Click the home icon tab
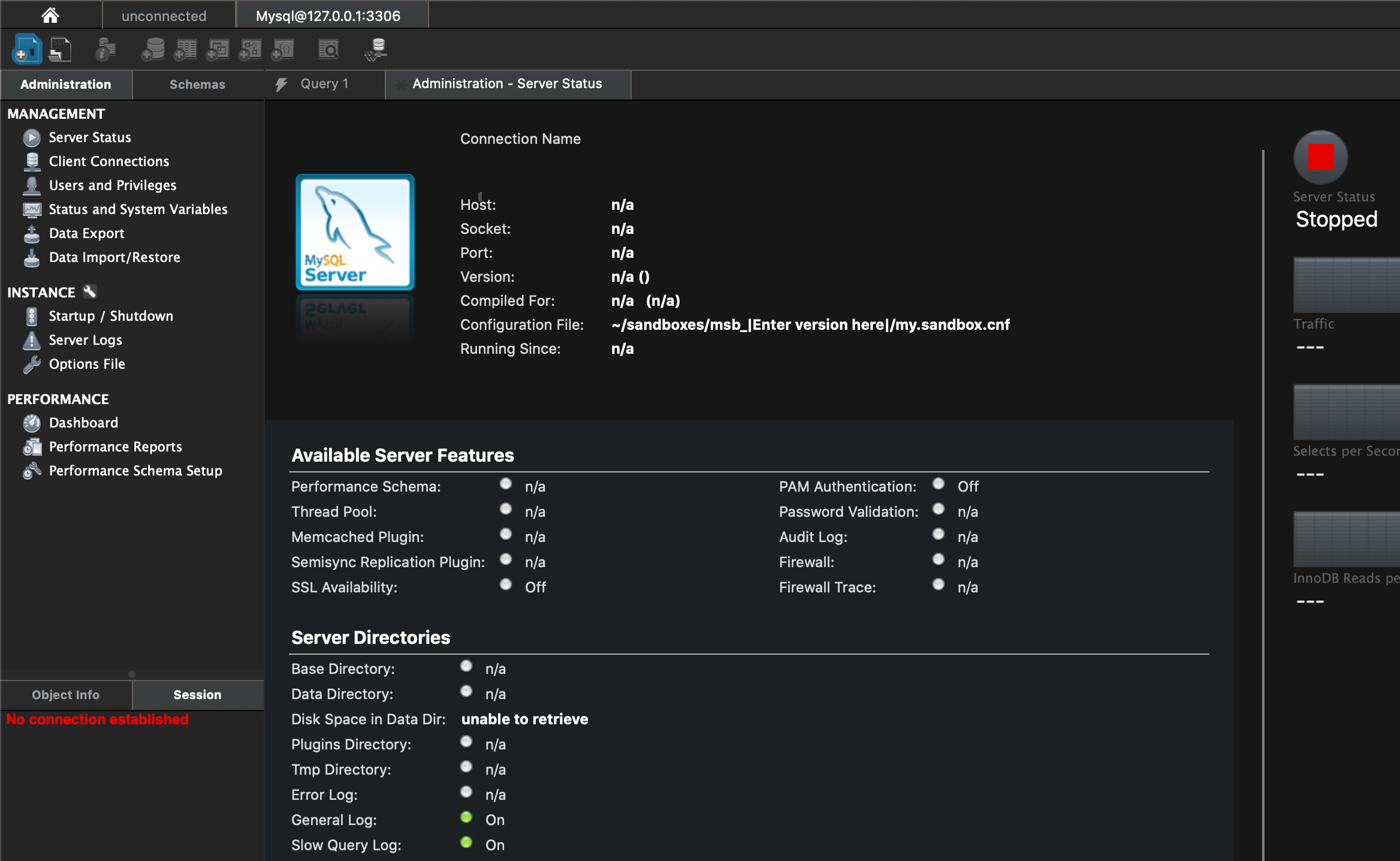Viewport: 1400px width, 861px height. (x=50, y=15)
